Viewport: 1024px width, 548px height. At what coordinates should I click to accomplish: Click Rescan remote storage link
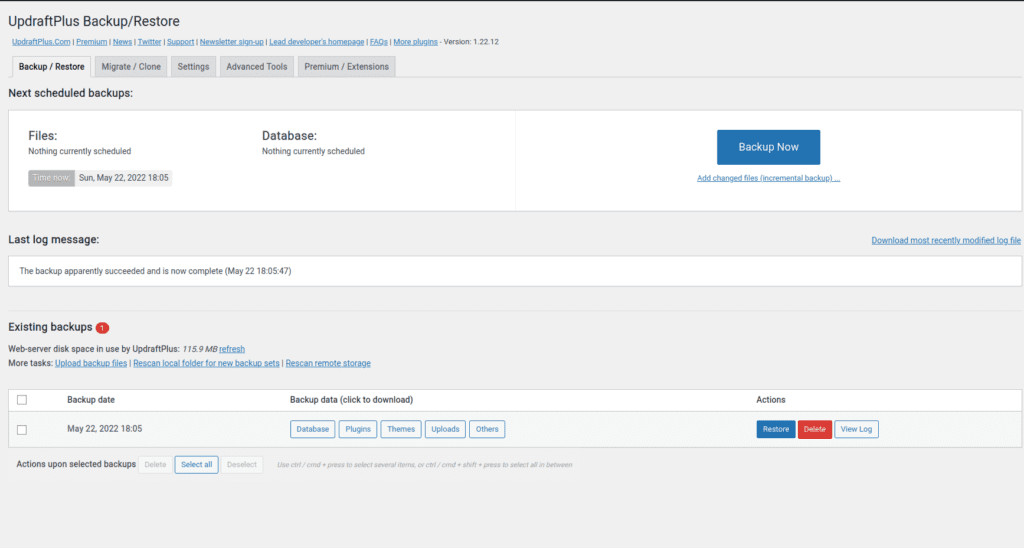(328, 363)
